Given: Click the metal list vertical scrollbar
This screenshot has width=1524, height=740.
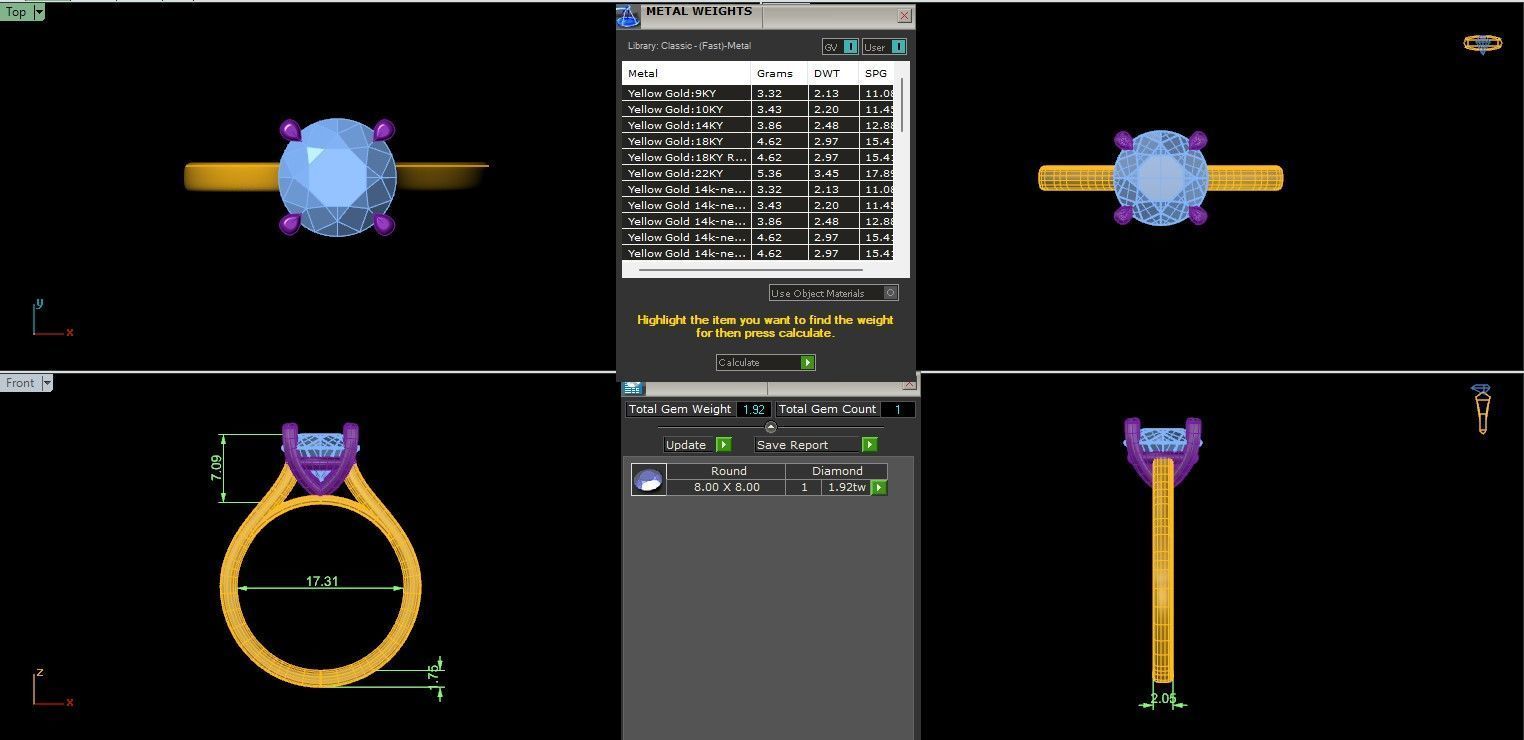Looking at the screenshot, I should tap(902, 104).
